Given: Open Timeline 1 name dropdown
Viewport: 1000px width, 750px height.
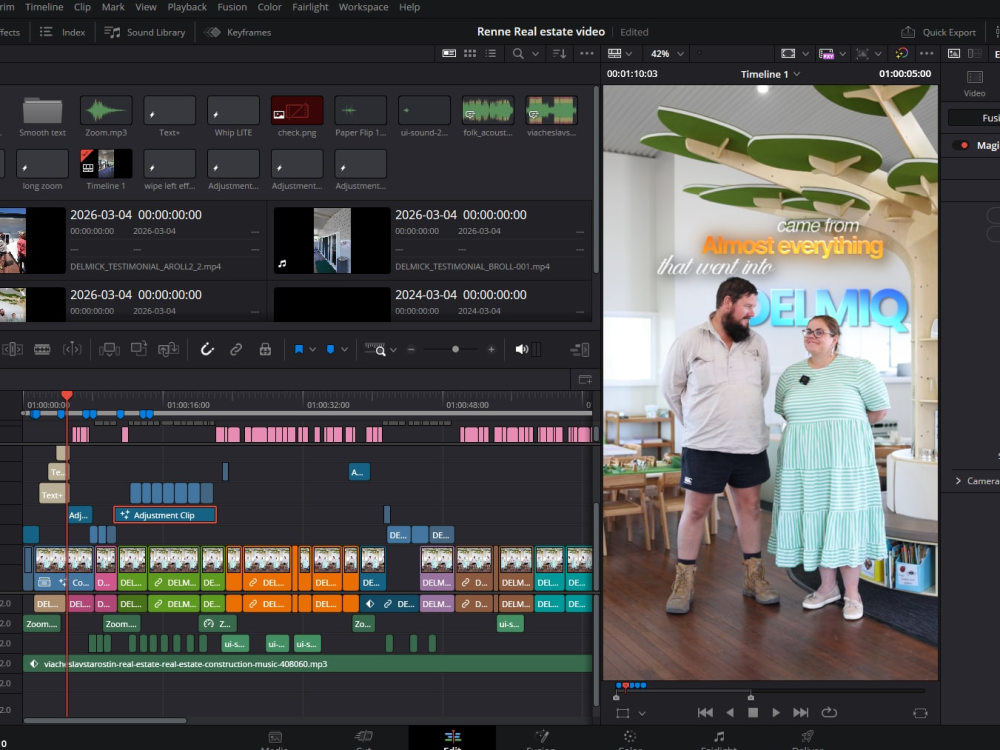Looking at the screenshot, I should (770, 74).
